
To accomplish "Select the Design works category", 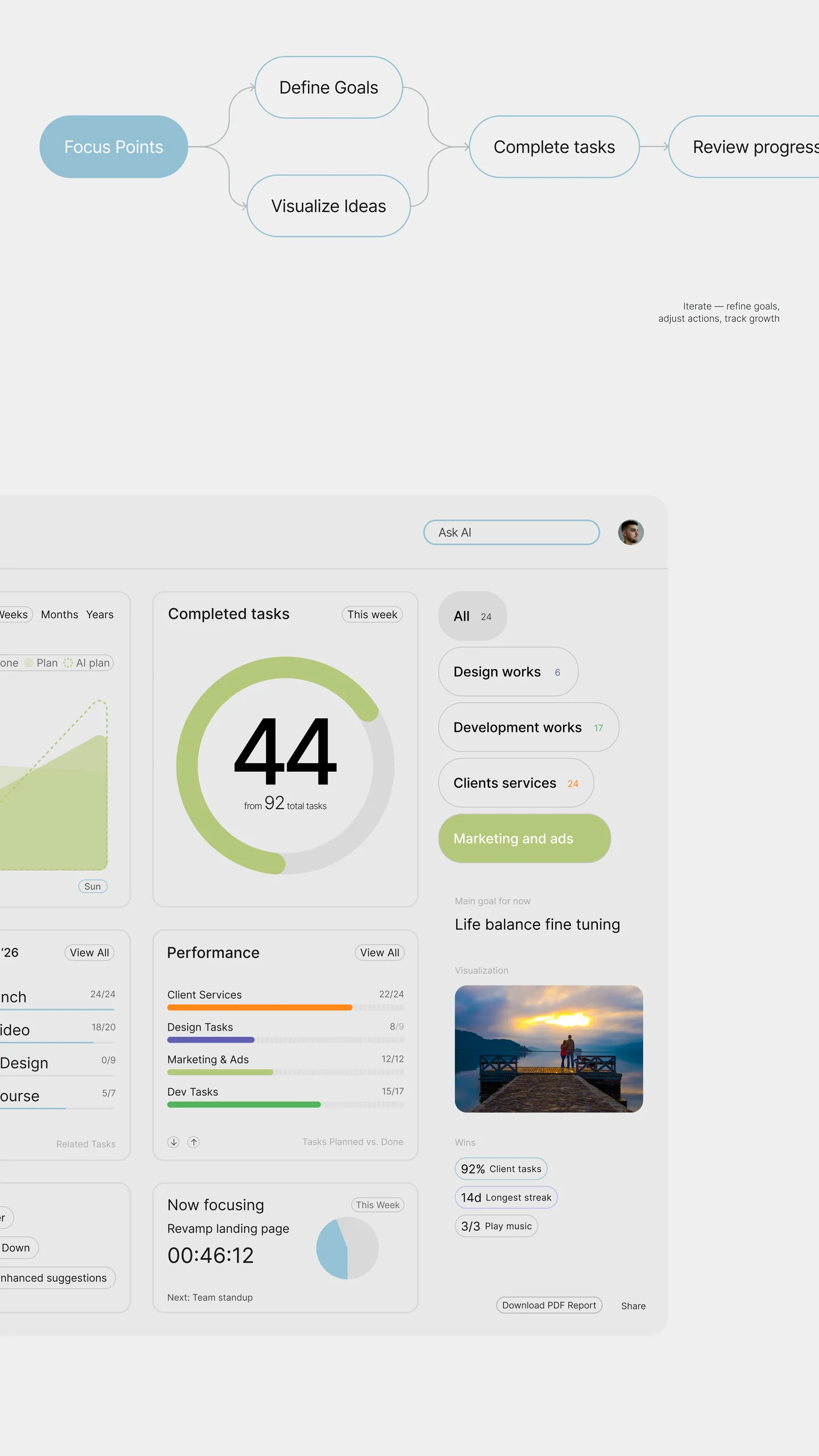I will (x=508, y=672).
